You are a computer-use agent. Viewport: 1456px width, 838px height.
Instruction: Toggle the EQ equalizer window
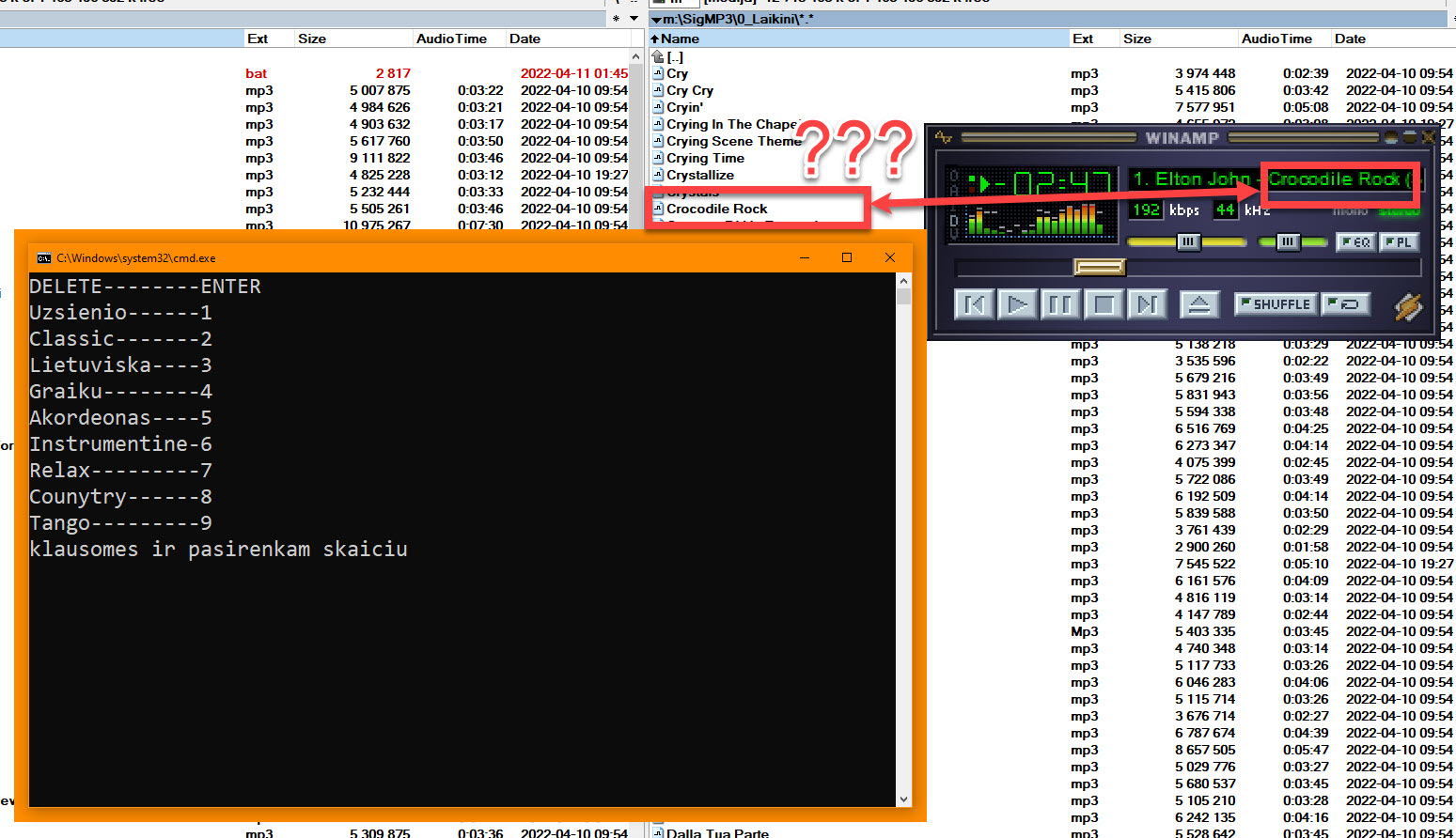click(1355, 242)
